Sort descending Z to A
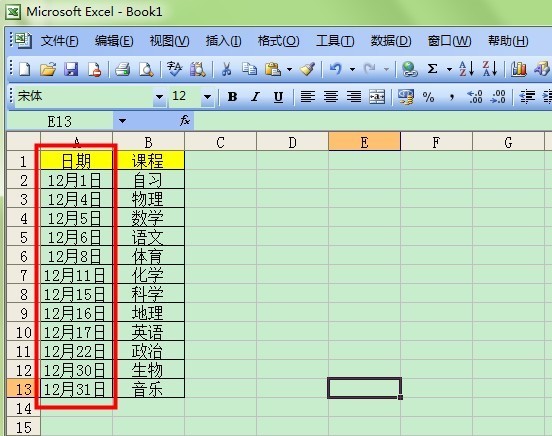 [490, 69]
